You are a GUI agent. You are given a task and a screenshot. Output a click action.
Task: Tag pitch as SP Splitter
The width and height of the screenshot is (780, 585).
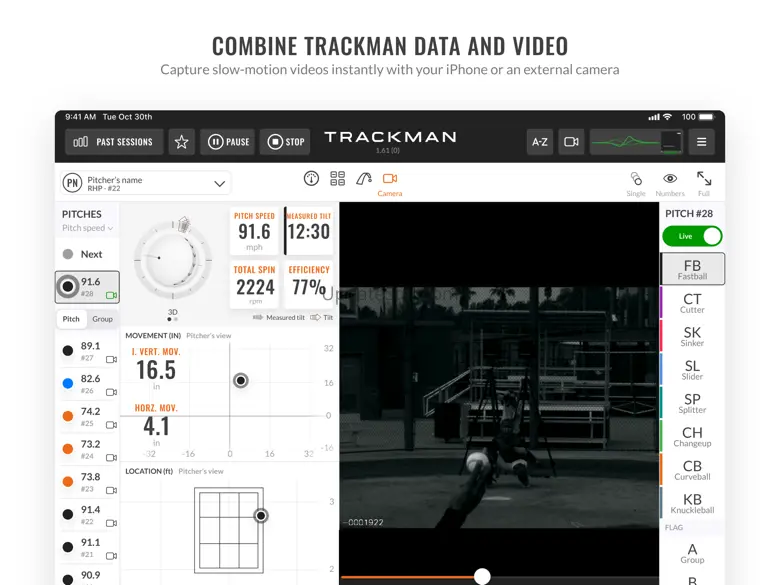click(692, 402)
